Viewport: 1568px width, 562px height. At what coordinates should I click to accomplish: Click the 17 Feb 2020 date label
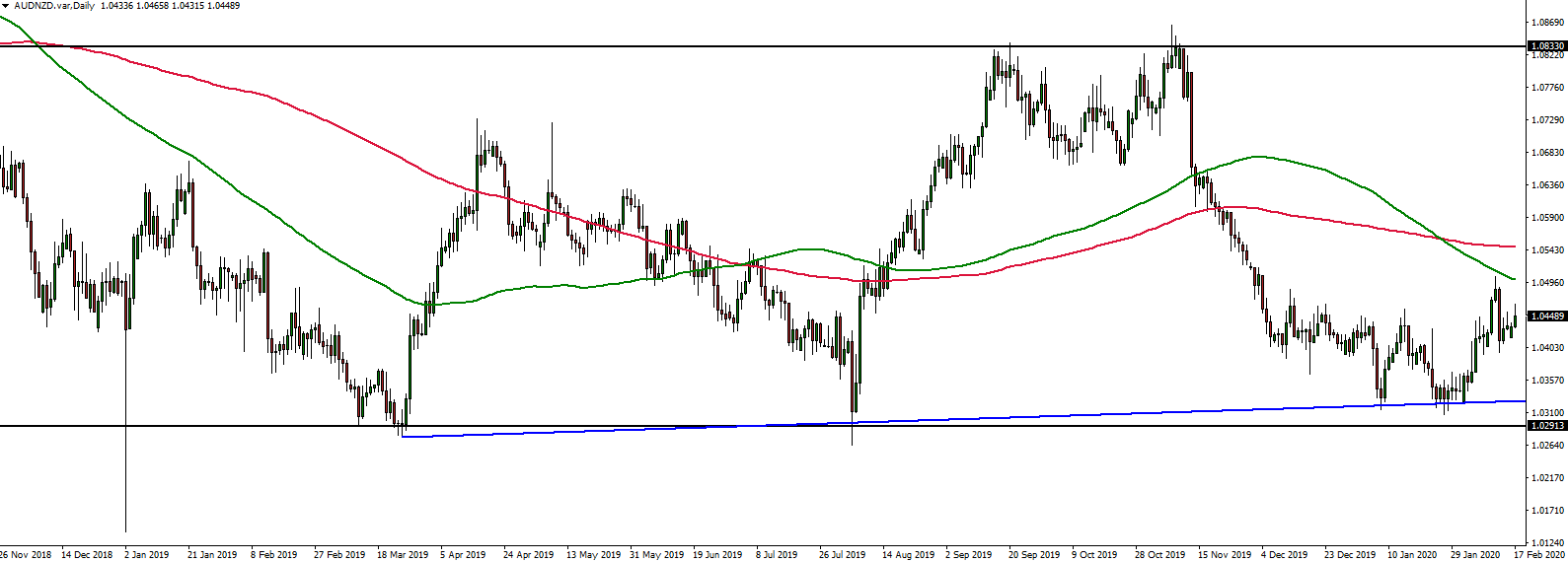(1538, 555)
